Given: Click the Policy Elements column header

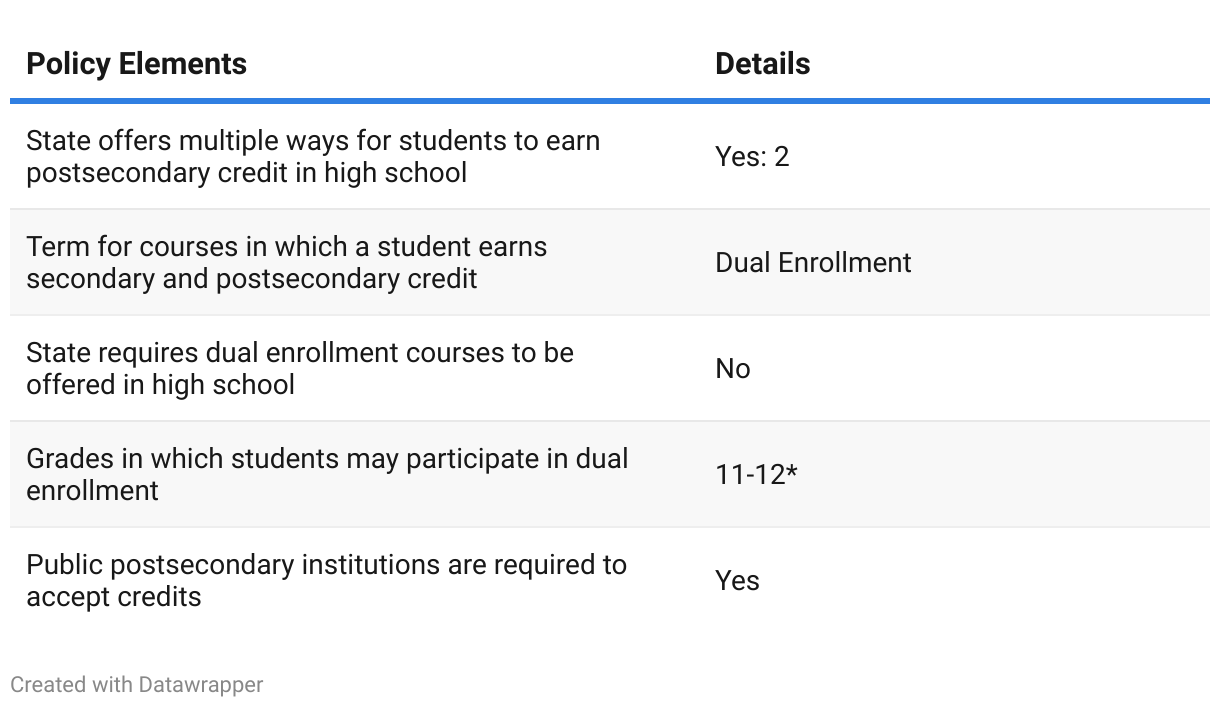Looking at the screenshot, I should (x=136, y=64).
